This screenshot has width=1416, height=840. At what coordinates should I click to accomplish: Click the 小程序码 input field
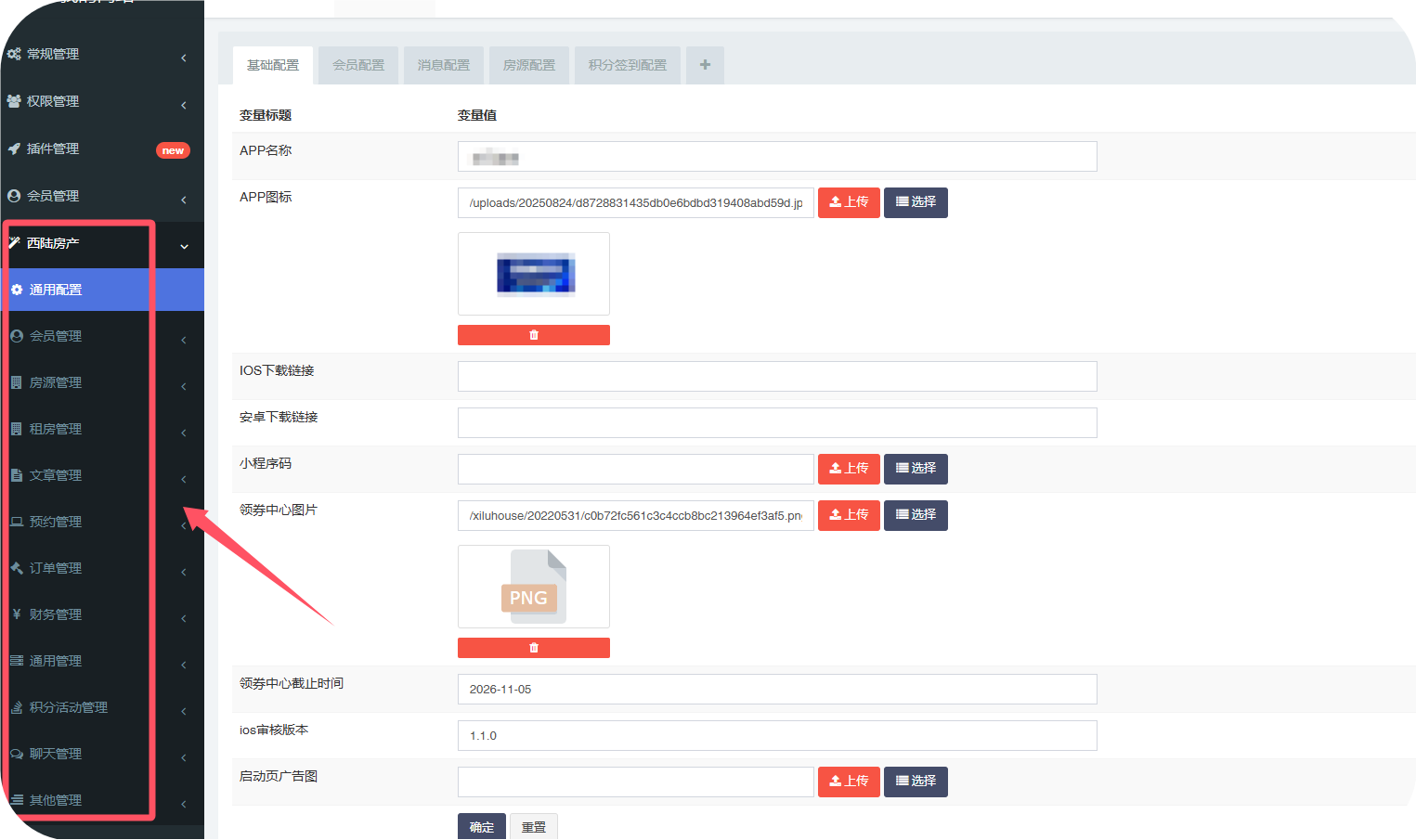click(636, 469)
